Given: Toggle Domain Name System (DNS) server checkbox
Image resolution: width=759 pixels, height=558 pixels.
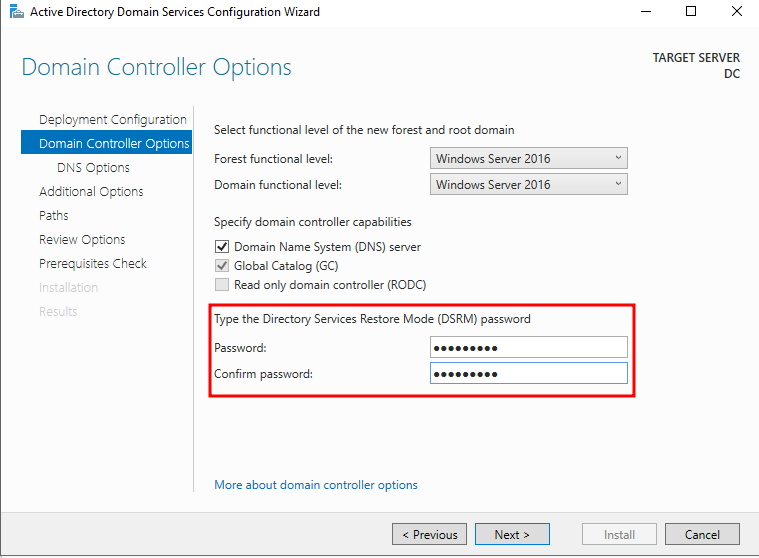Looking at the screenshot, I should pyautogui.click(x=222, y=247).
